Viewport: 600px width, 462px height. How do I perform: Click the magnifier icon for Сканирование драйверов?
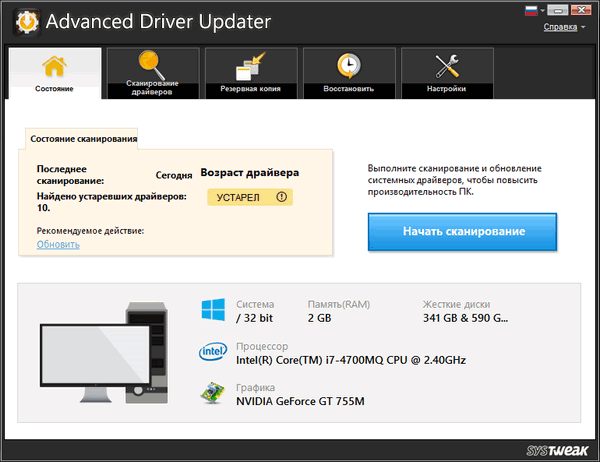pyautogui.click(x=152, y=64)
